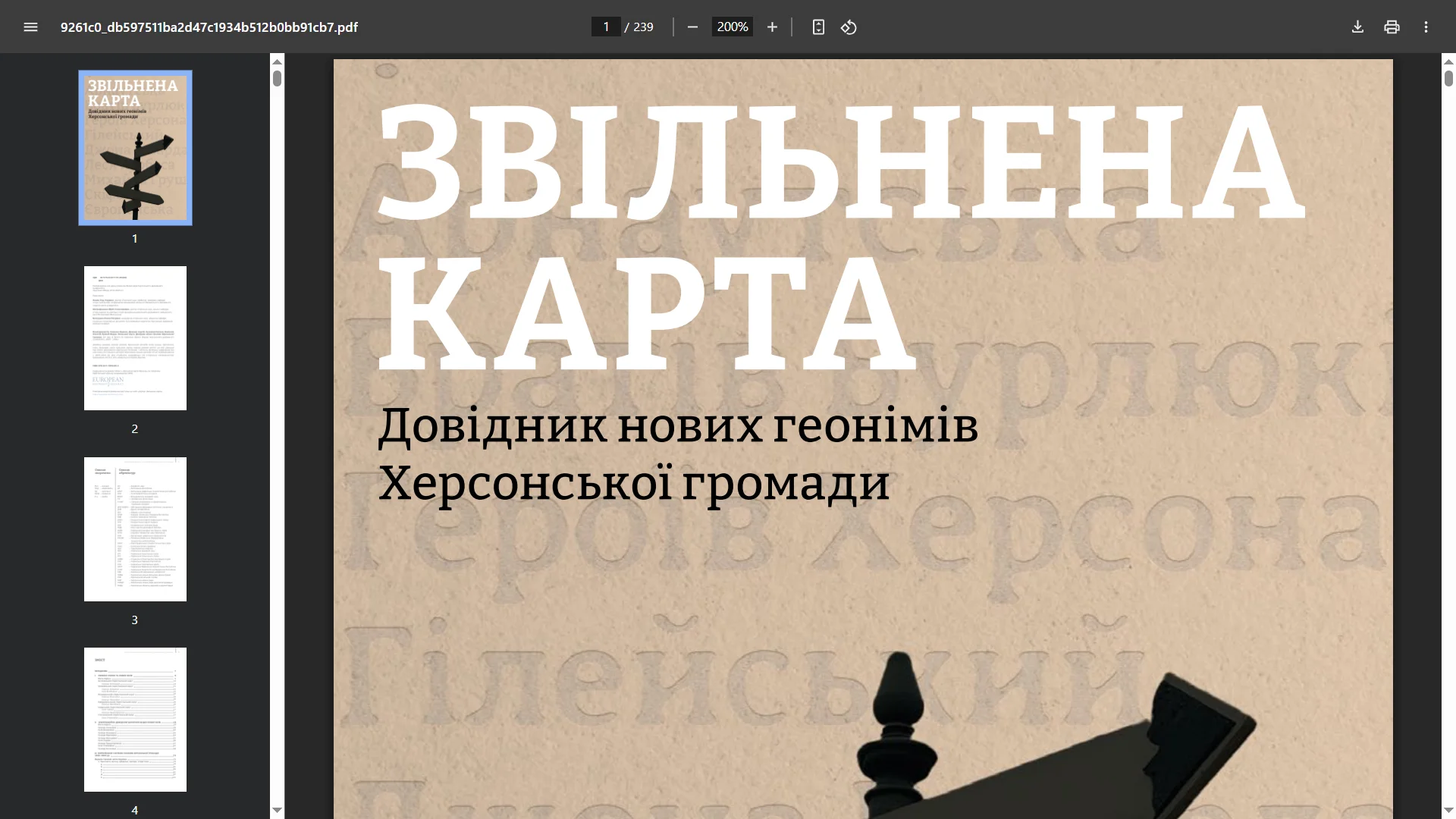Click the zoom out minus button

tap(692, 27)
